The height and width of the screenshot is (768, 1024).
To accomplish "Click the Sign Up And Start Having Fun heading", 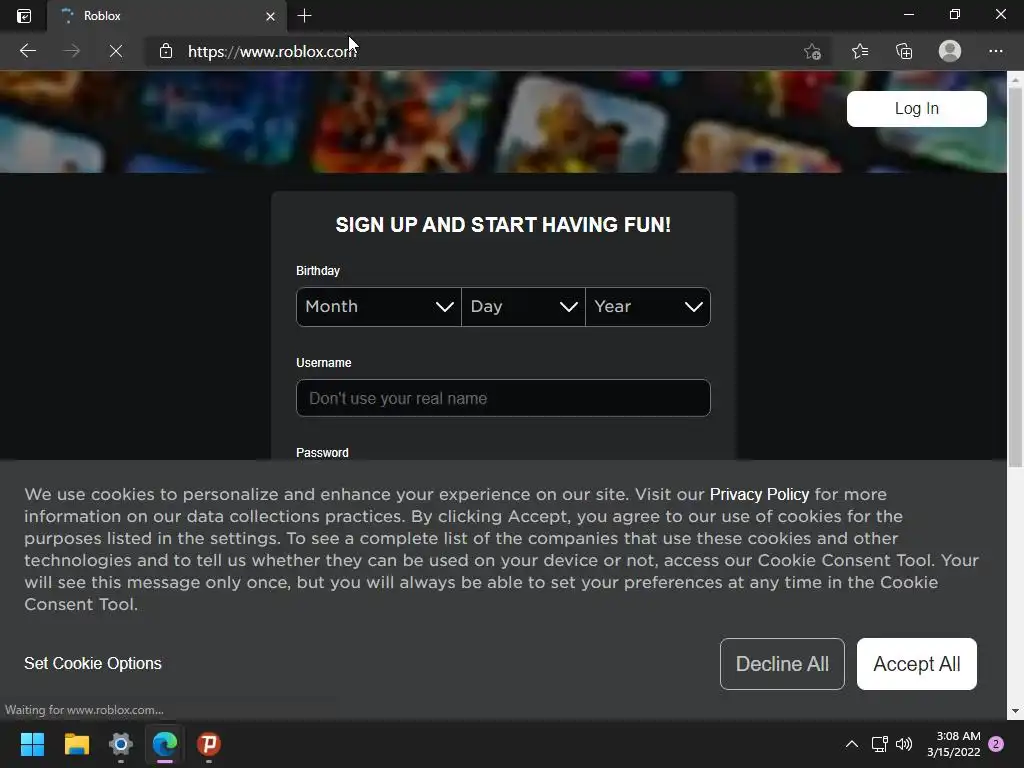I will (503, 225).
